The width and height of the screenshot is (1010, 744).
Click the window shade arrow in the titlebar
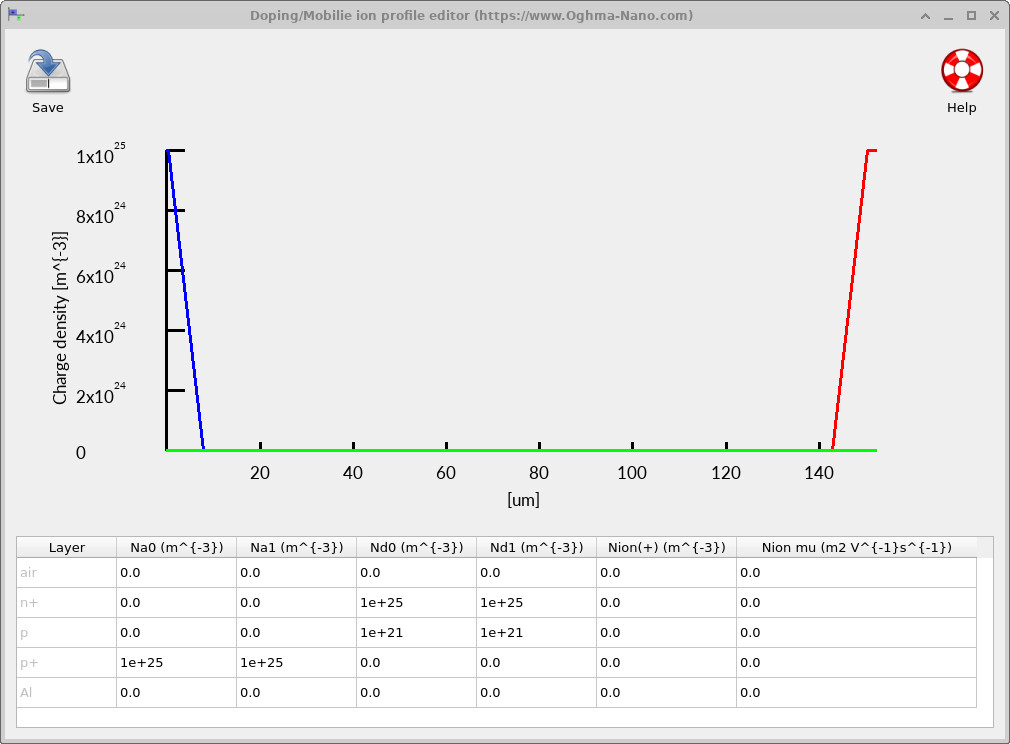click(924, 16)
